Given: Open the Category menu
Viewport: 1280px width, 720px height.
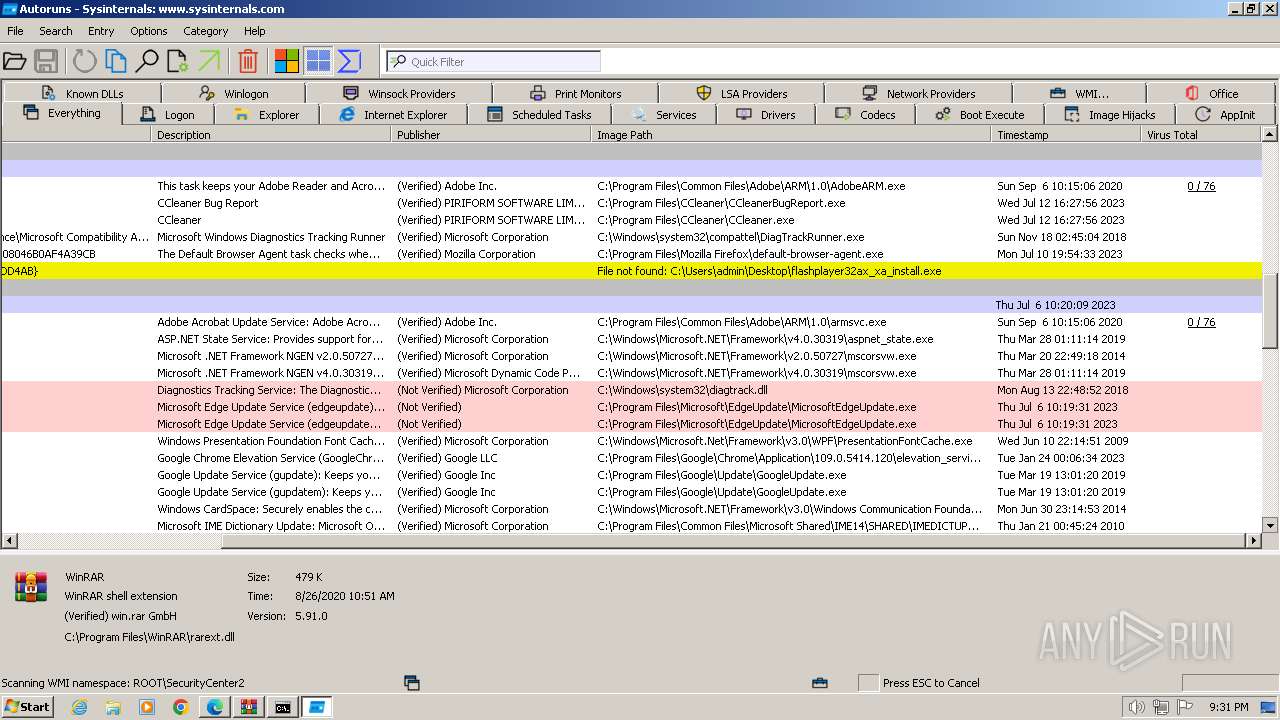Looking at the screenshot, I should click(206, 31).
